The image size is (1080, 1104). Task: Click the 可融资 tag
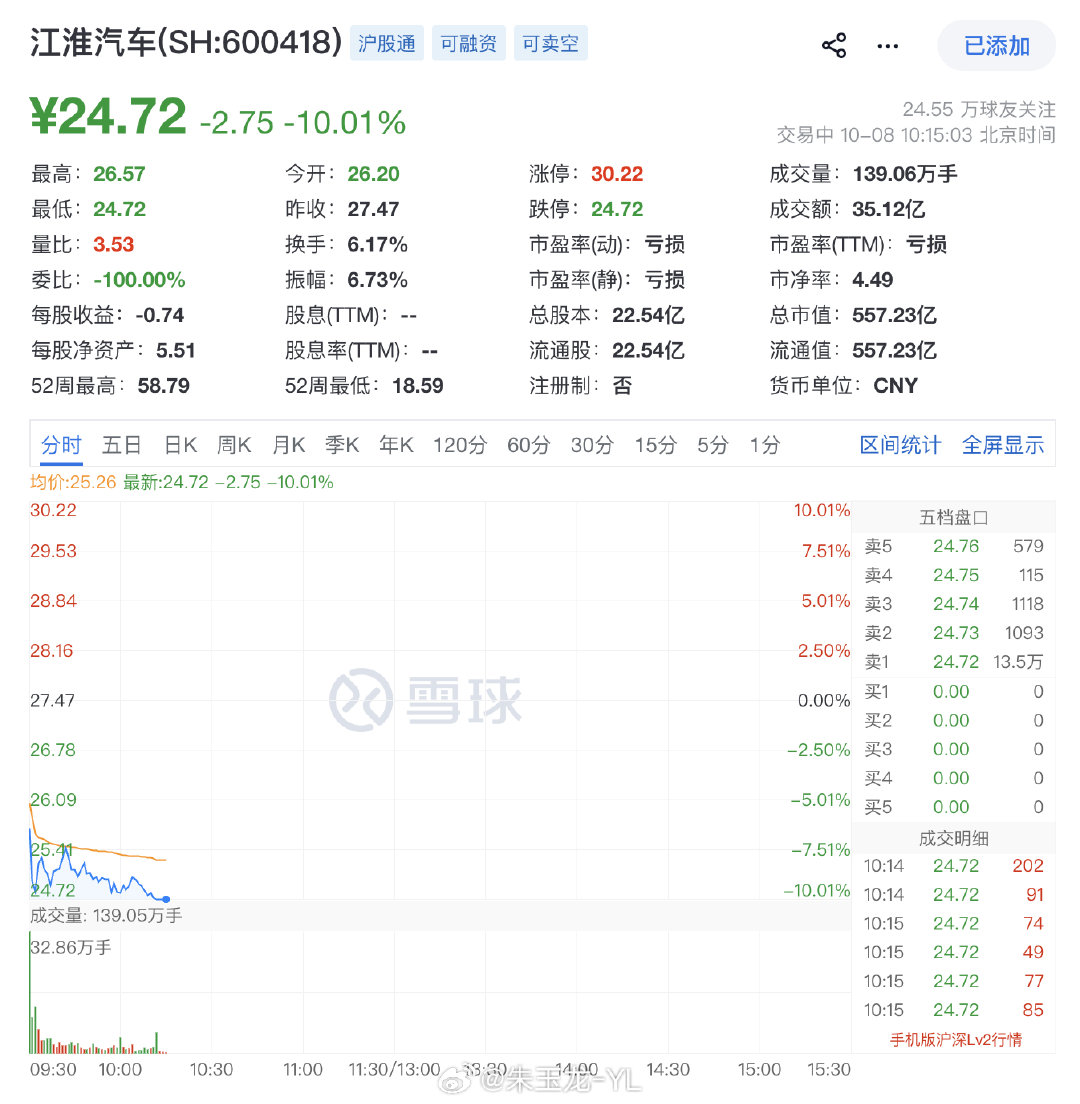pos(468,44)
